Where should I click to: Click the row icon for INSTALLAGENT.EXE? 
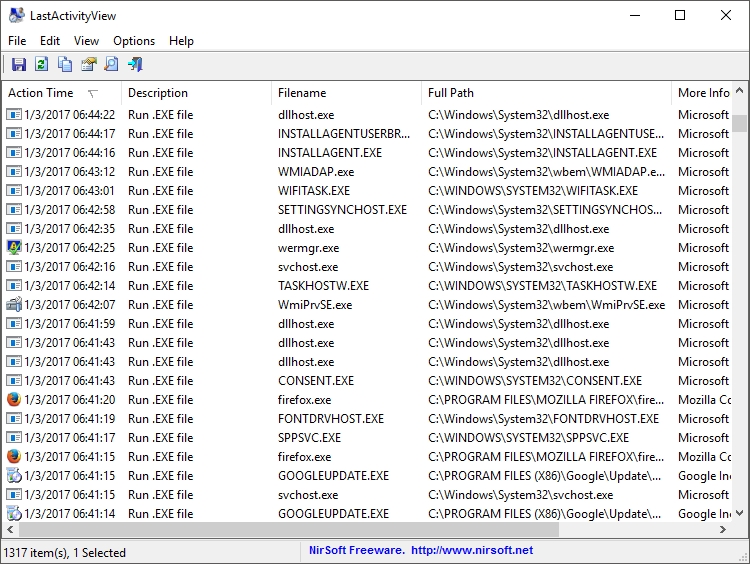click(14, 153)
